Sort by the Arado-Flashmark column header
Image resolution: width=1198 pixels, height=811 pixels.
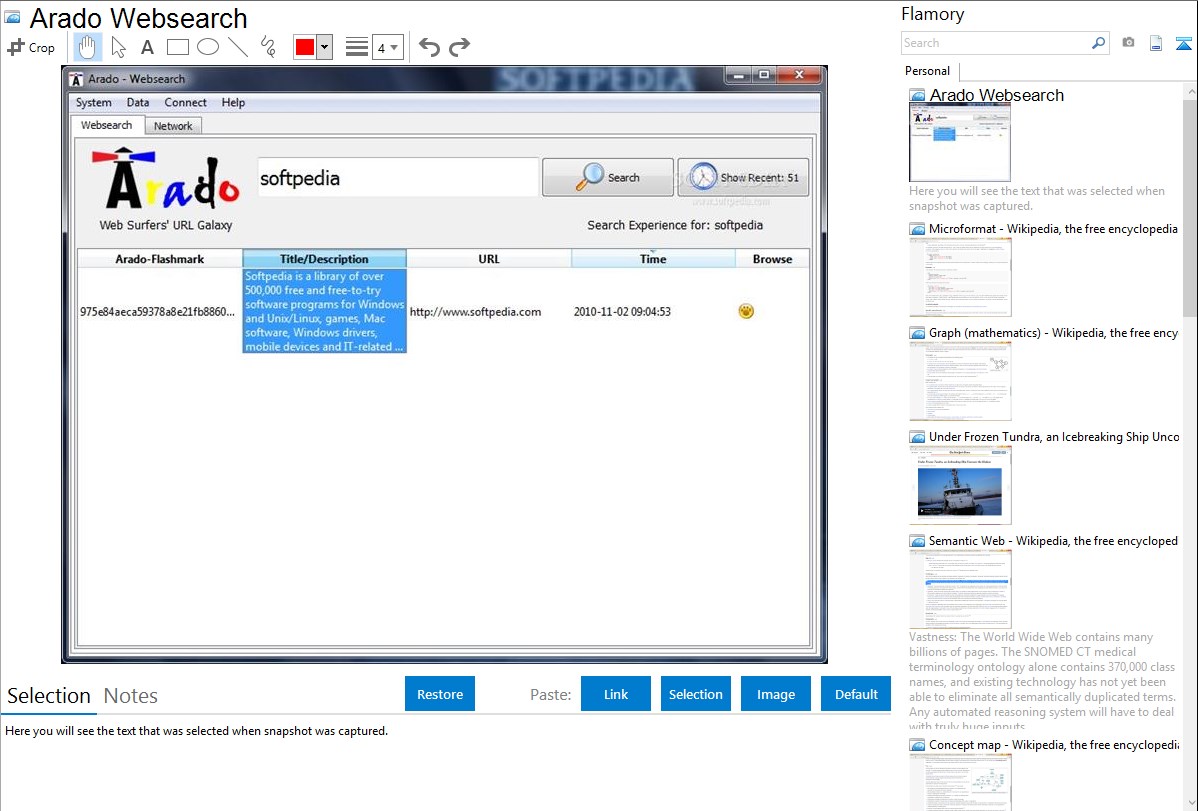point(160,259)
